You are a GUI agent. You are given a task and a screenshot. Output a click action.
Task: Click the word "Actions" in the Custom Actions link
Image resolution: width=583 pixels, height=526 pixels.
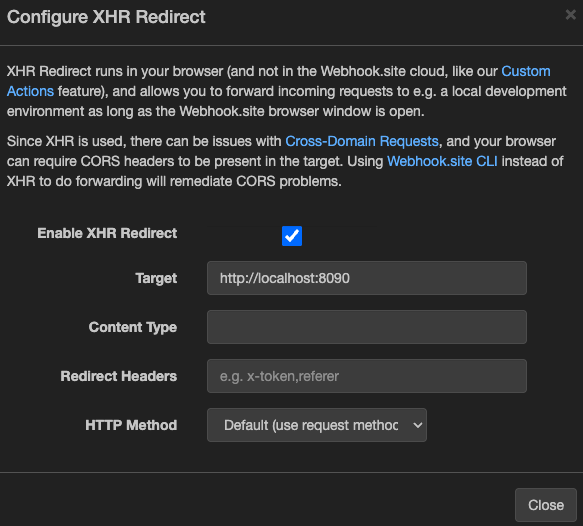point(30,91)
